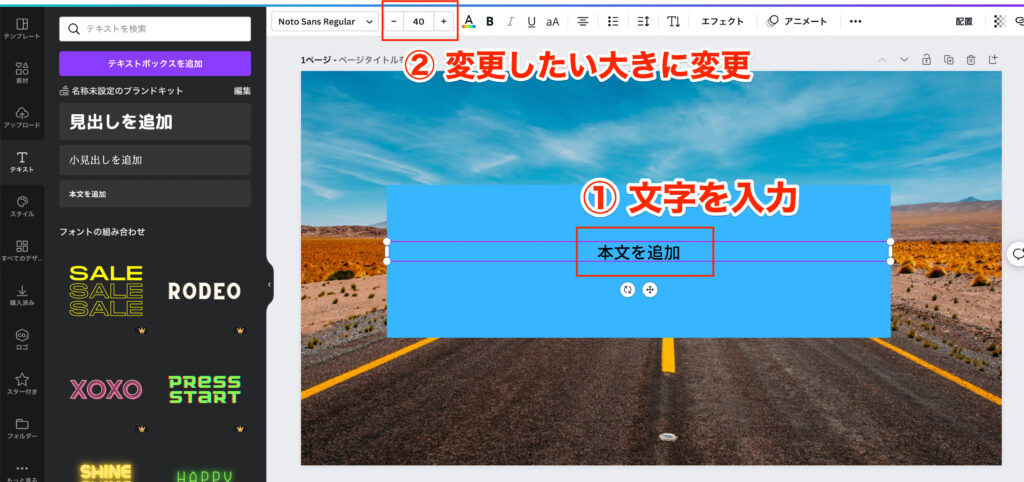Choose the XOXO font combination
Viewport: 1024px width, 482px height.
coord(106,390)
